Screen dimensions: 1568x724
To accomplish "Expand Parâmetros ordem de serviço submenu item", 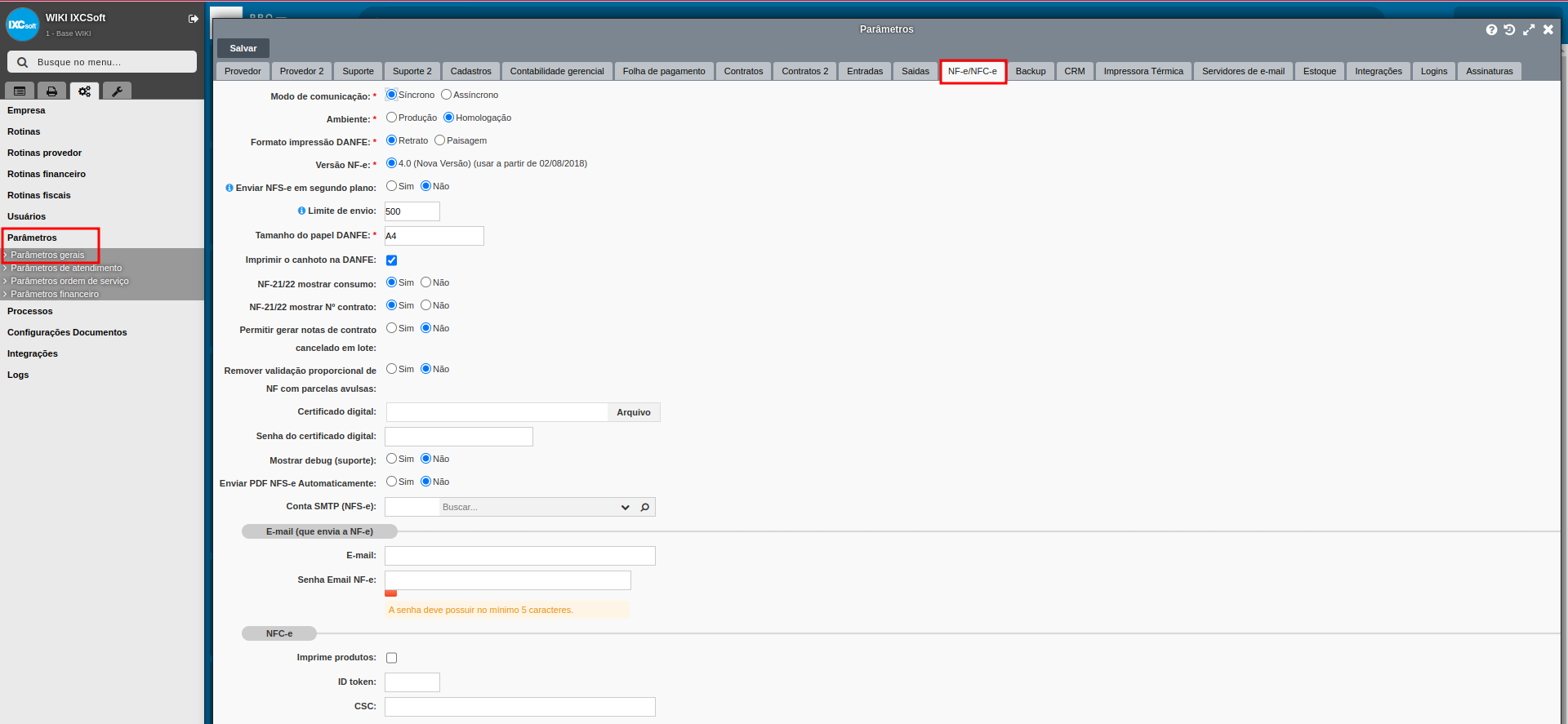I will tap(69, 281).
